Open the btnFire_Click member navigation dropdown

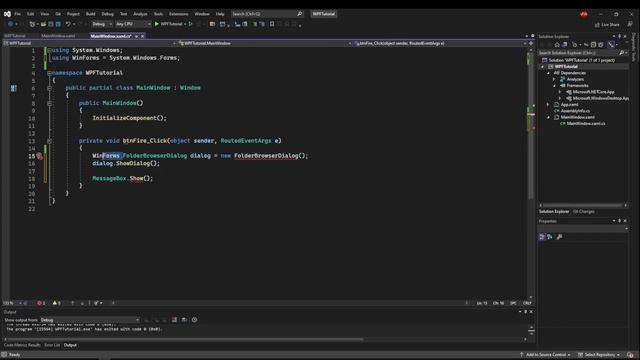tap(440, 43)
